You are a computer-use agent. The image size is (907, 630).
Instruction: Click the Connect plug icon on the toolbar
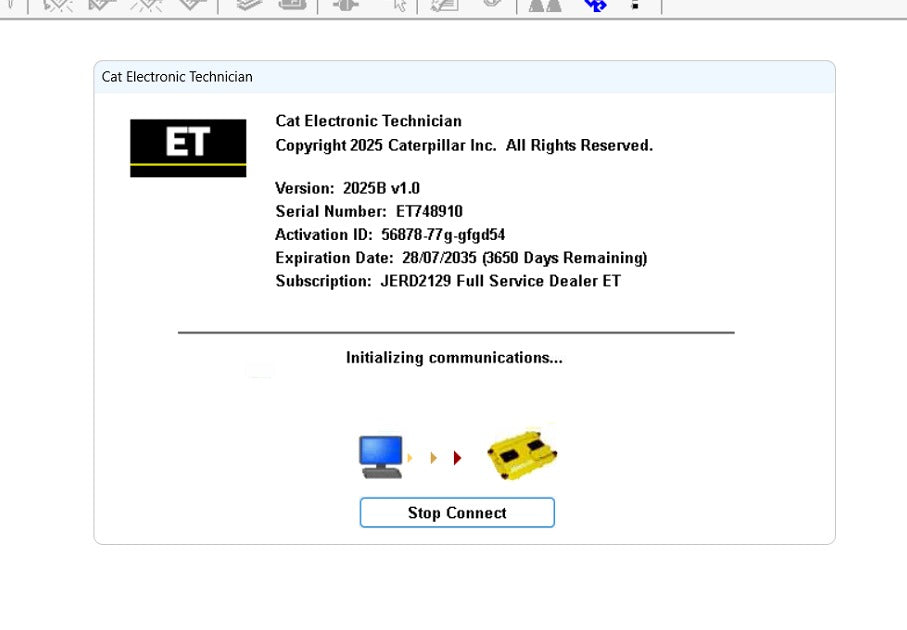pyautogui.click(x=345, y=7)
